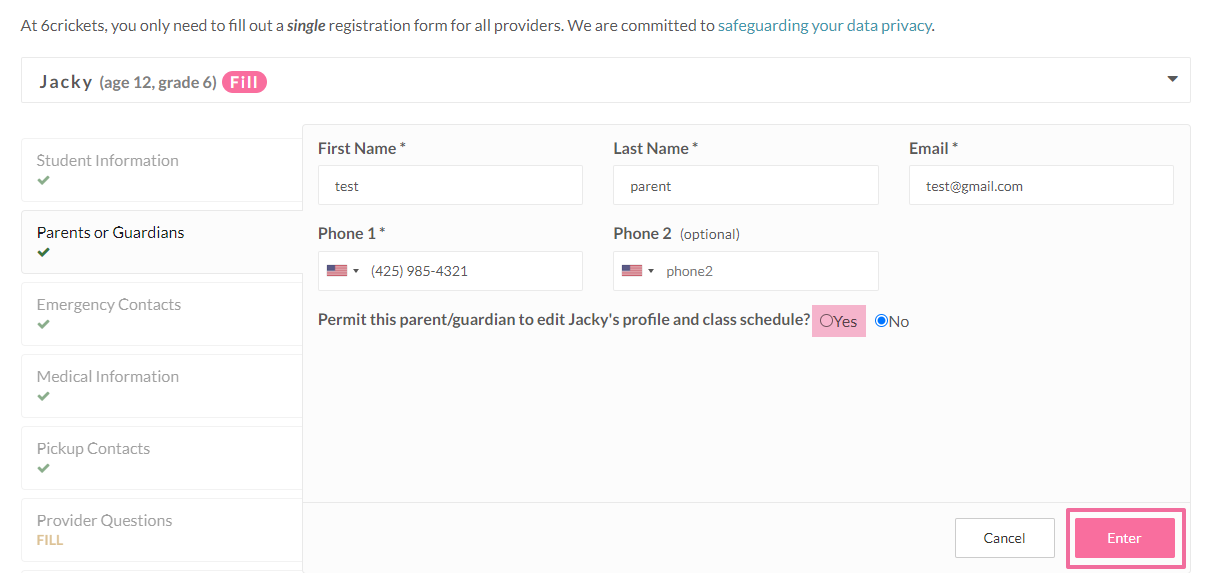
Task: Expand the Jacky student dropdown arrow
Action: pos(1172,80)
